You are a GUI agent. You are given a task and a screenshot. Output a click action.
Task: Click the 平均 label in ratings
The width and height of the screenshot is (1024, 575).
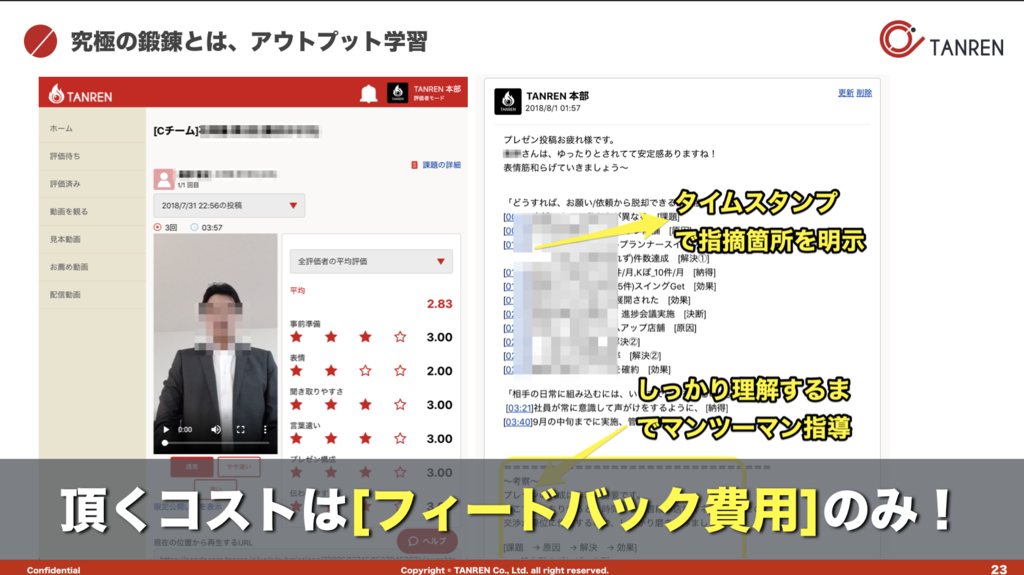[x=297, y=291]
